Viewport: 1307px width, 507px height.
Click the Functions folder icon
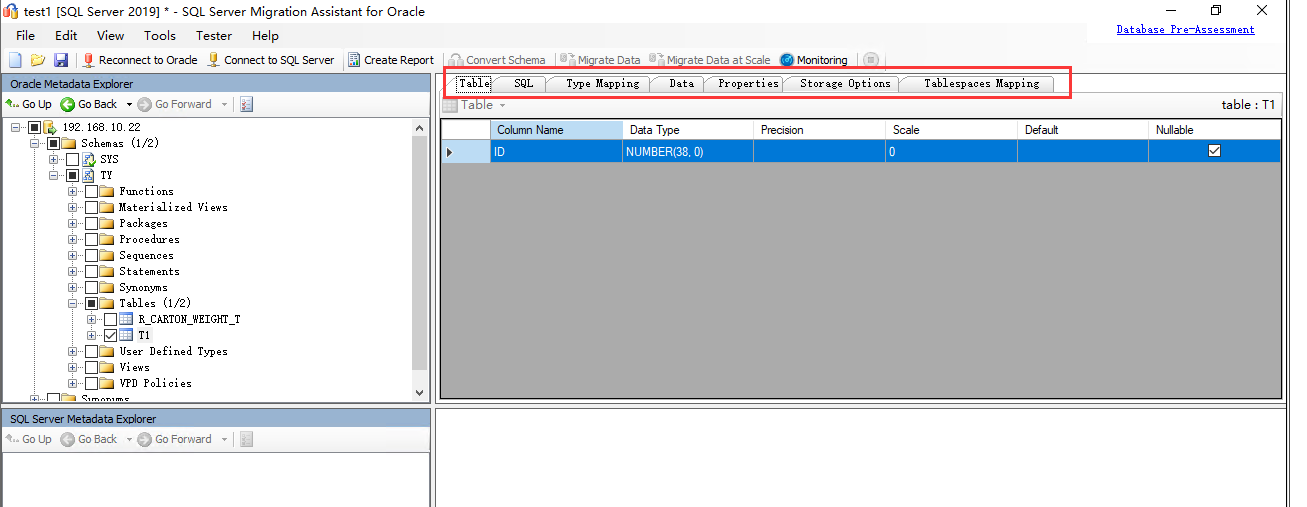pyautogui.click(x=107, y=191)
